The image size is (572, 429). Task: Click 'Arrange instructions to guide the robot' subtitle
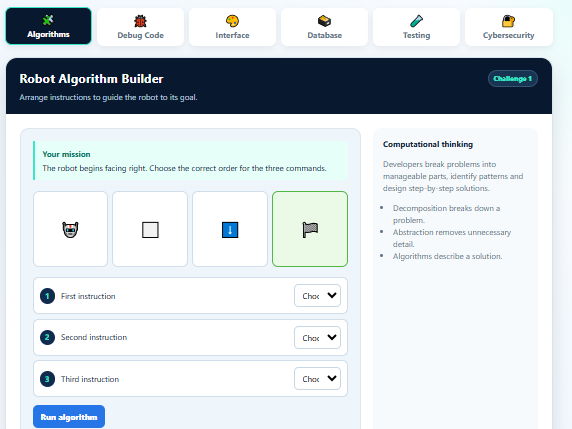coord(108,97)
